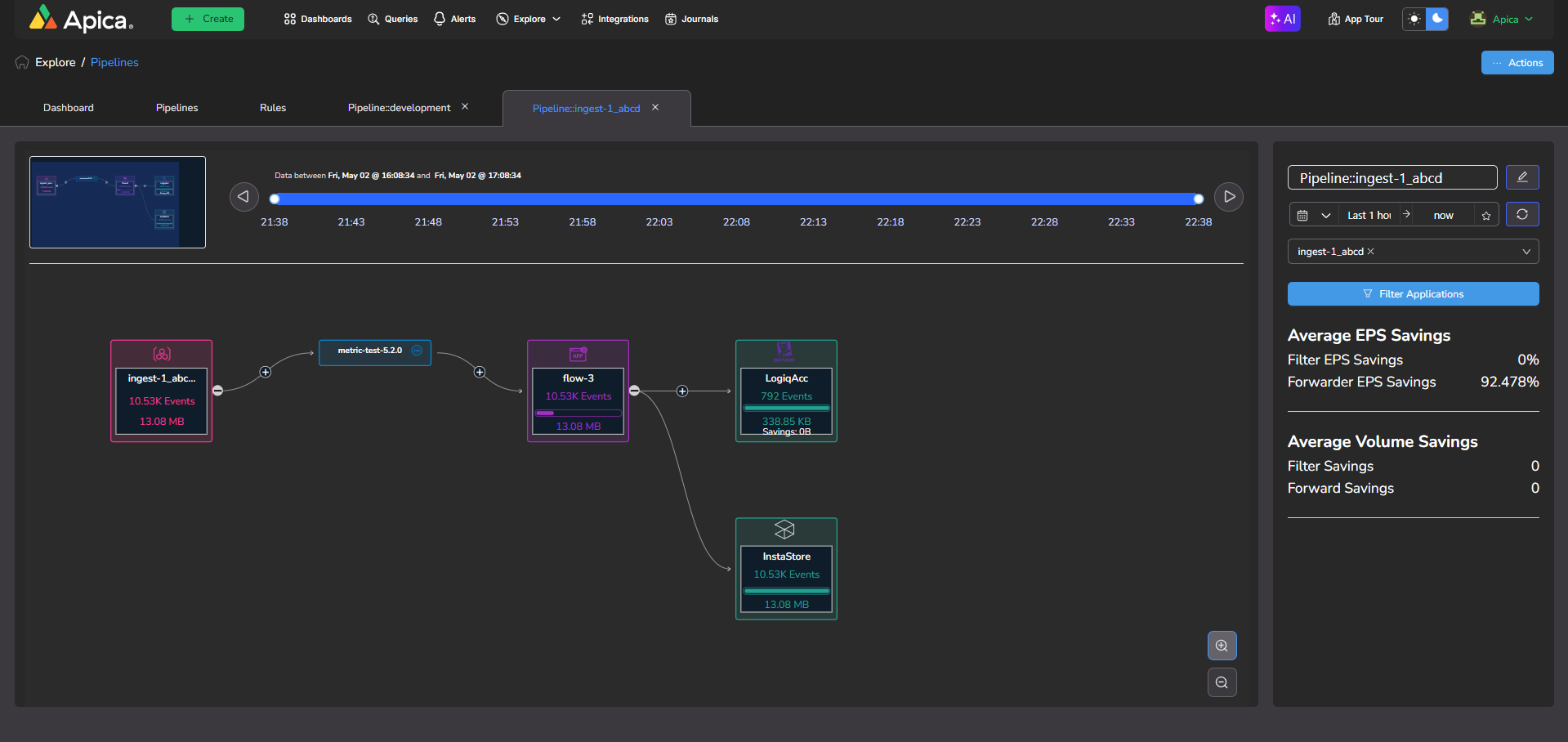The width and height of the screenshot is (1568, 742).
Task: Expand the Explore menu dropdown
Action: [x=529, y=19]
